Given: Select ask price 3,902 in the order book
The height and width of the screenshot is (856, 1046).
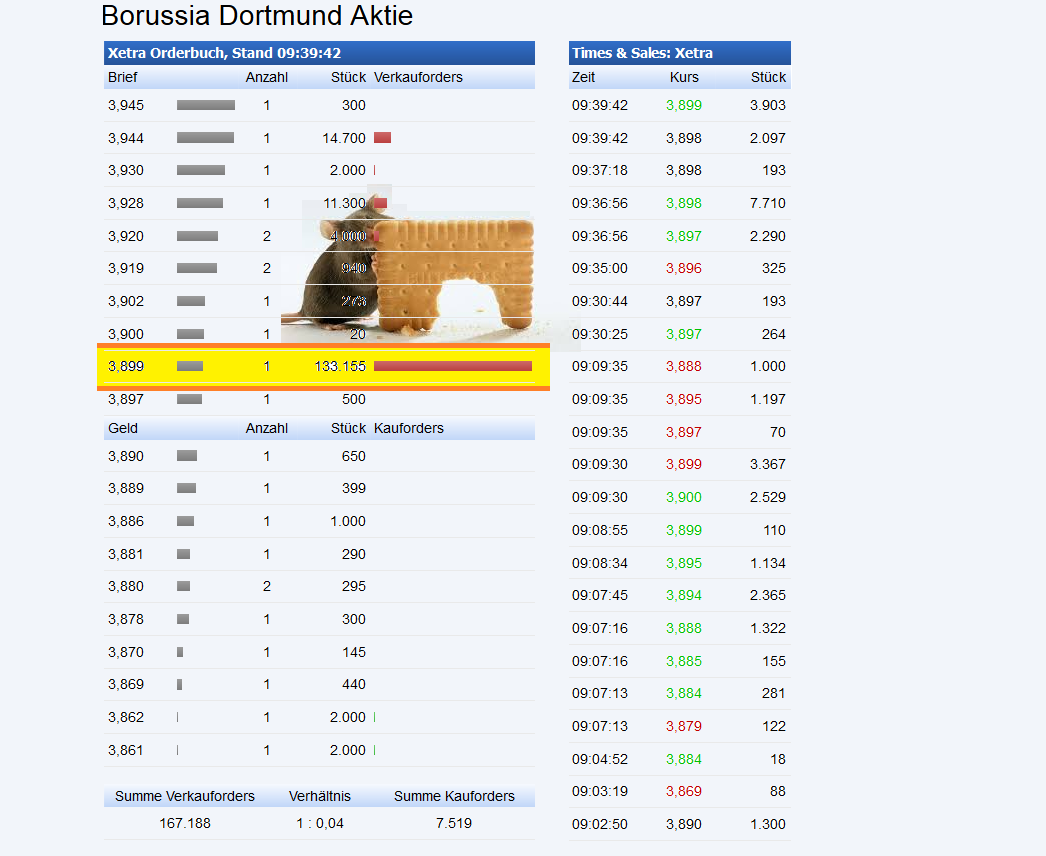Looking at the screenshot, I should (126, 302).
